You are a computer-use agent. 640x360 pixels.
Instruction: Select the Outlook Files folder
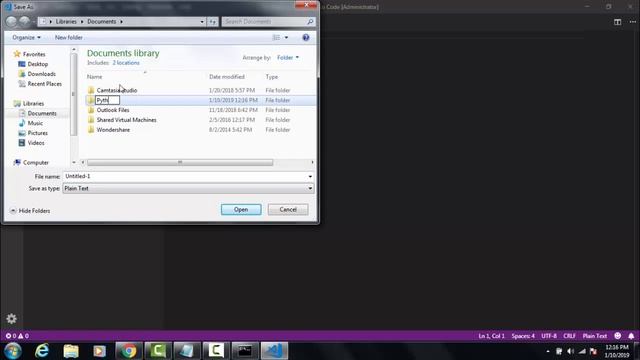[113, 110]
